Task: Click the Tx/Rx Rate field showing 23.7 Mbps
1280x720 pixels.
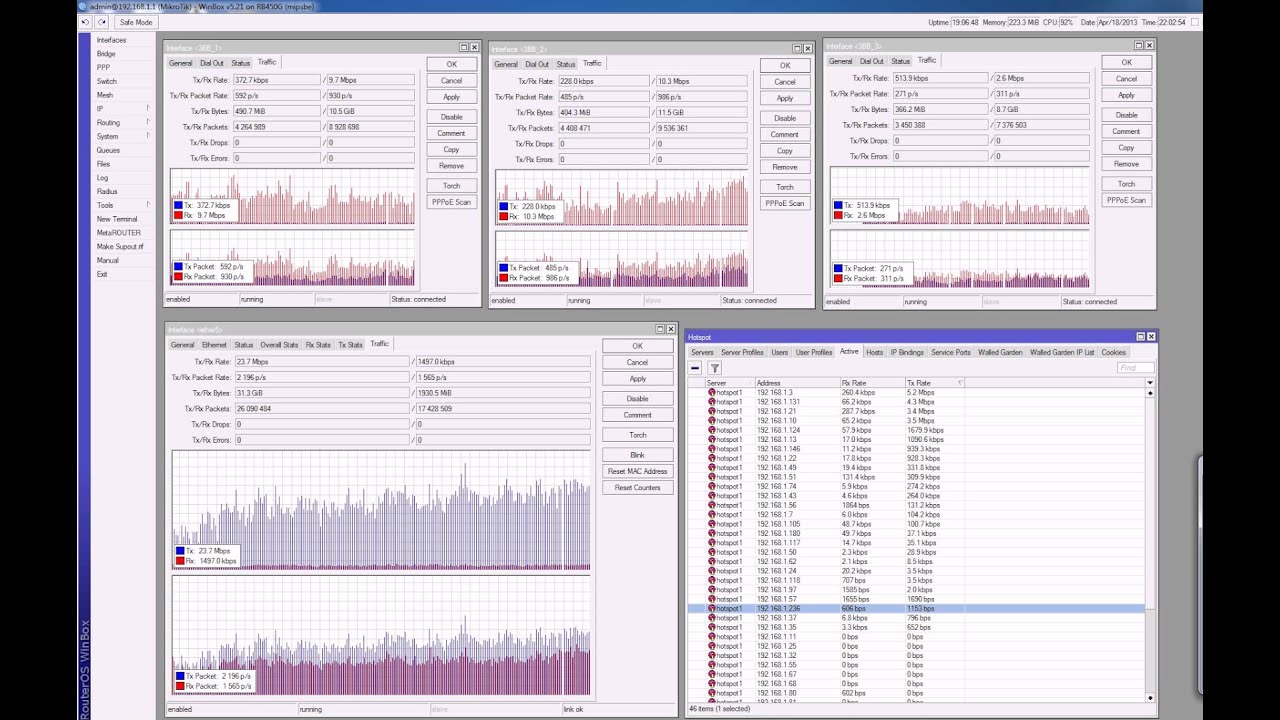Action: pyautogui.click(x=322, y=362)
